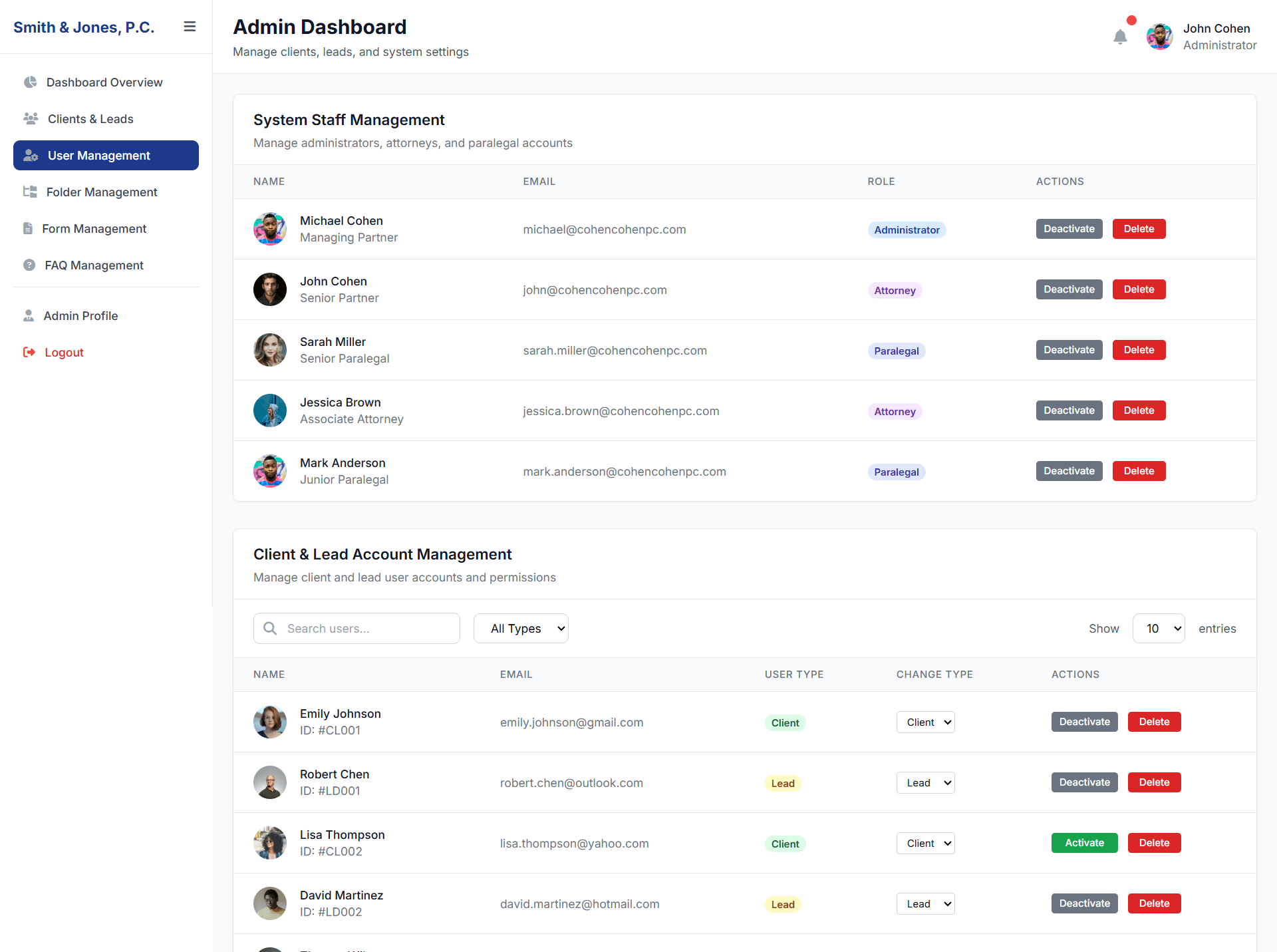Click Sarah Miller's Paralegal role badge

point(897,351)
